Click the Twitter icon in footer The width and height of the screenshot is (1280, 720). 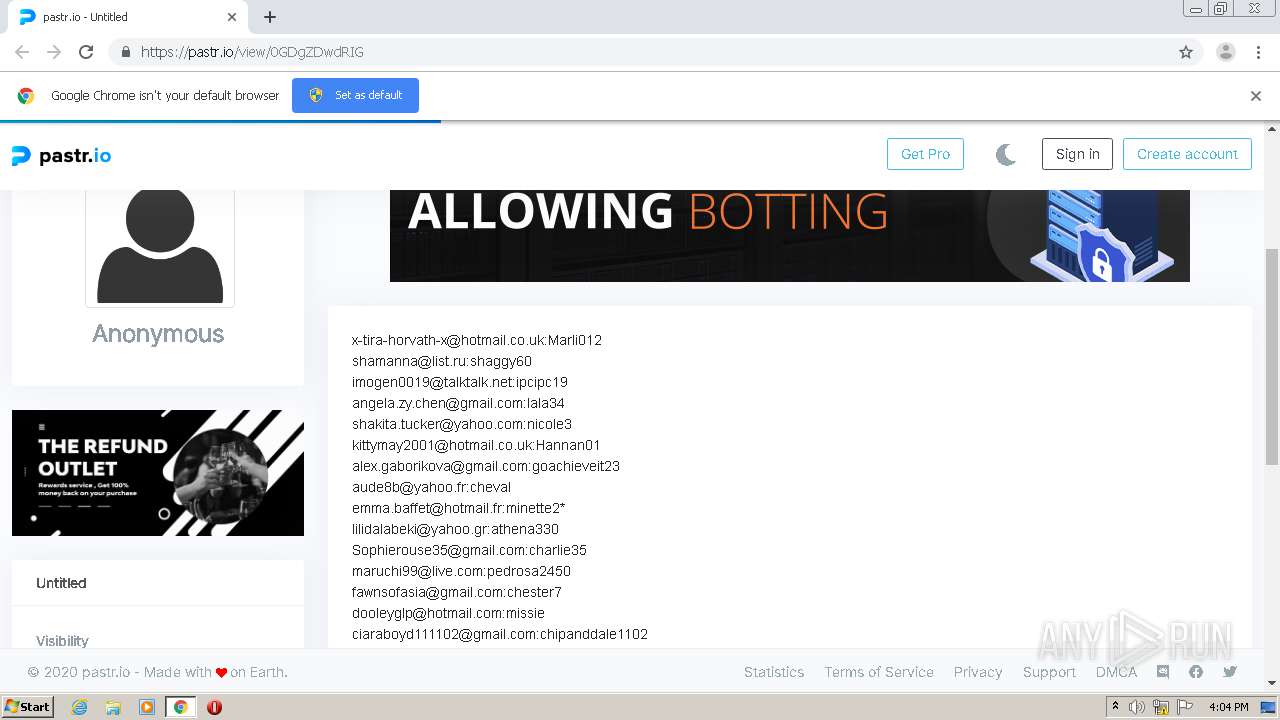[1230, 672]
